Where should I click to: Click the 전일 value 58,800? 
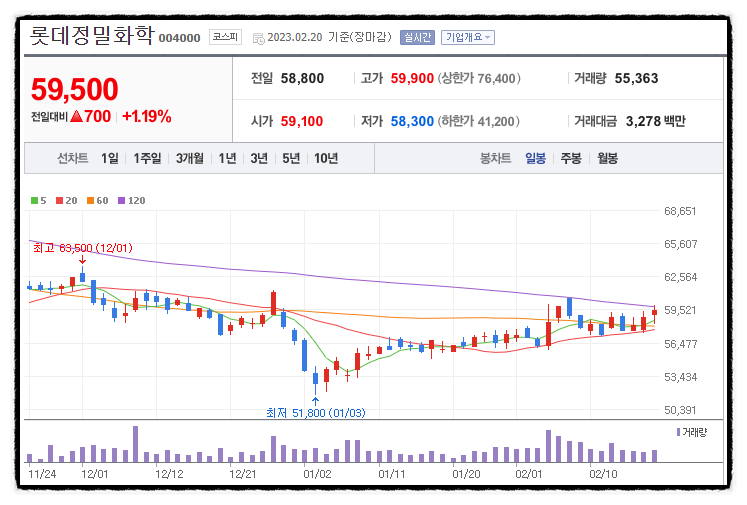[x=302, y=78]
